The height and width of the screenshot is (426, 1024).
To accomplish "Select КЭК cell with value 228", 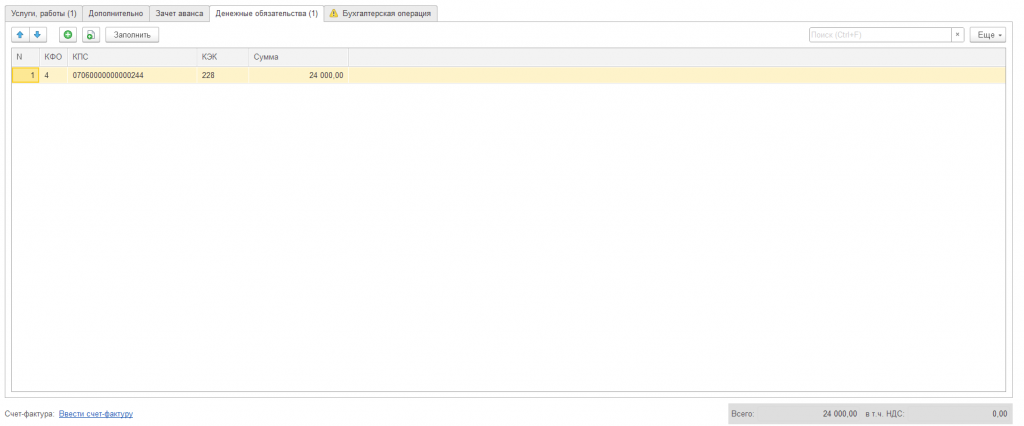I will pos(223,75).
